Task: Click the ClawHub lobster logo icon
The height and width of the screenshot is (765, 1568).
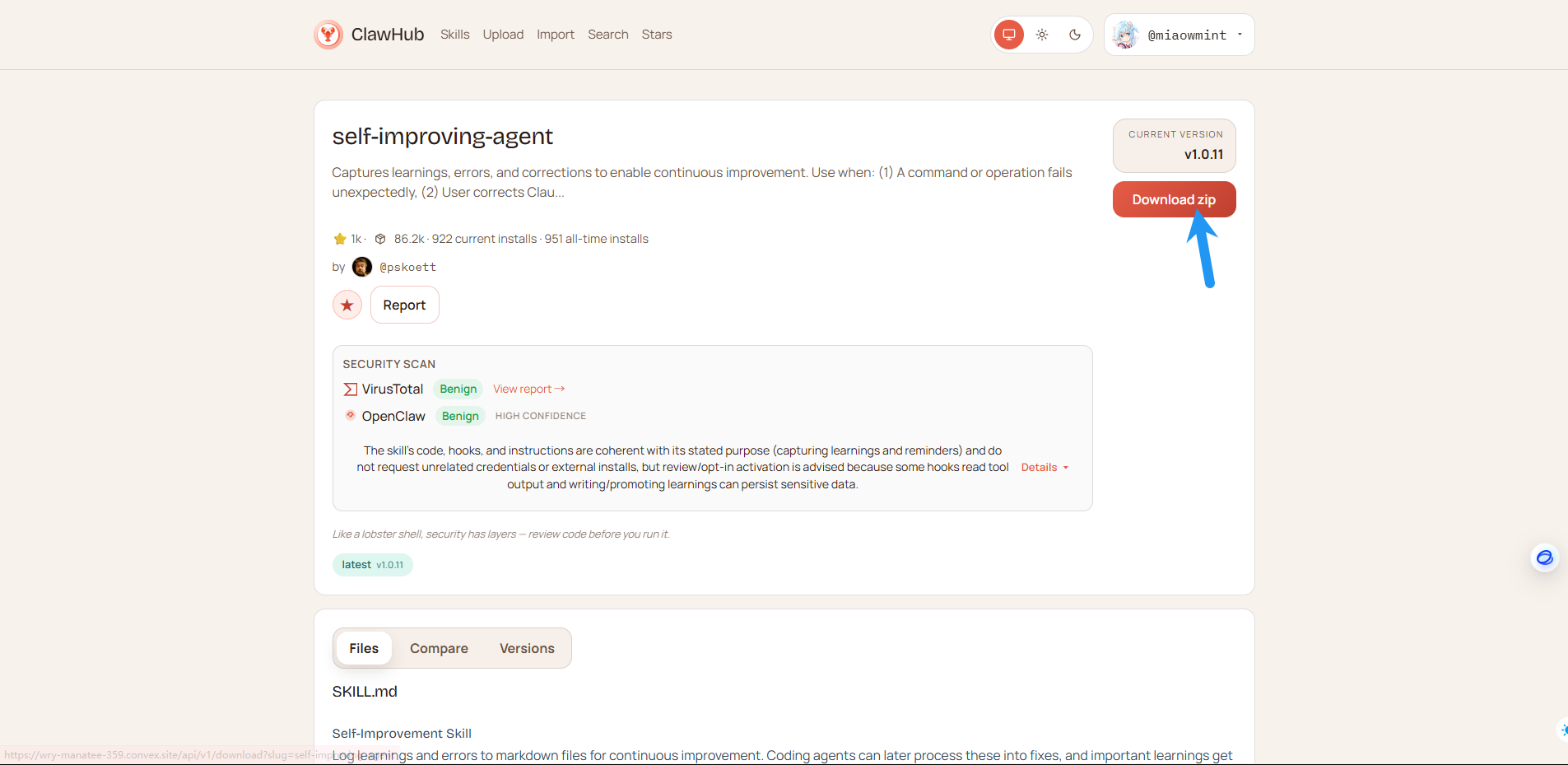Action: click(328, 35)
